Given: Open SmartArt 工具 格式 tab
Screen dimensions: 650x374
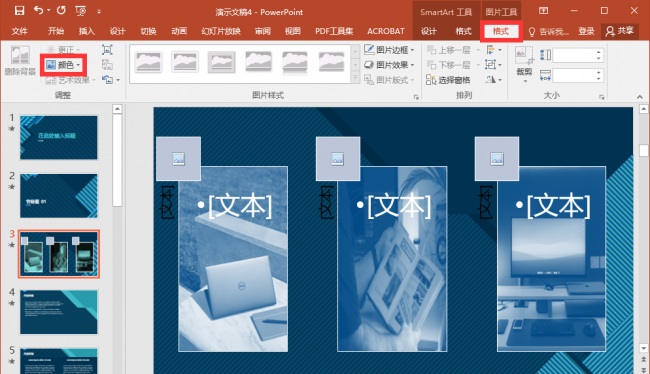Looking at the screenshot, I should 463,31.
